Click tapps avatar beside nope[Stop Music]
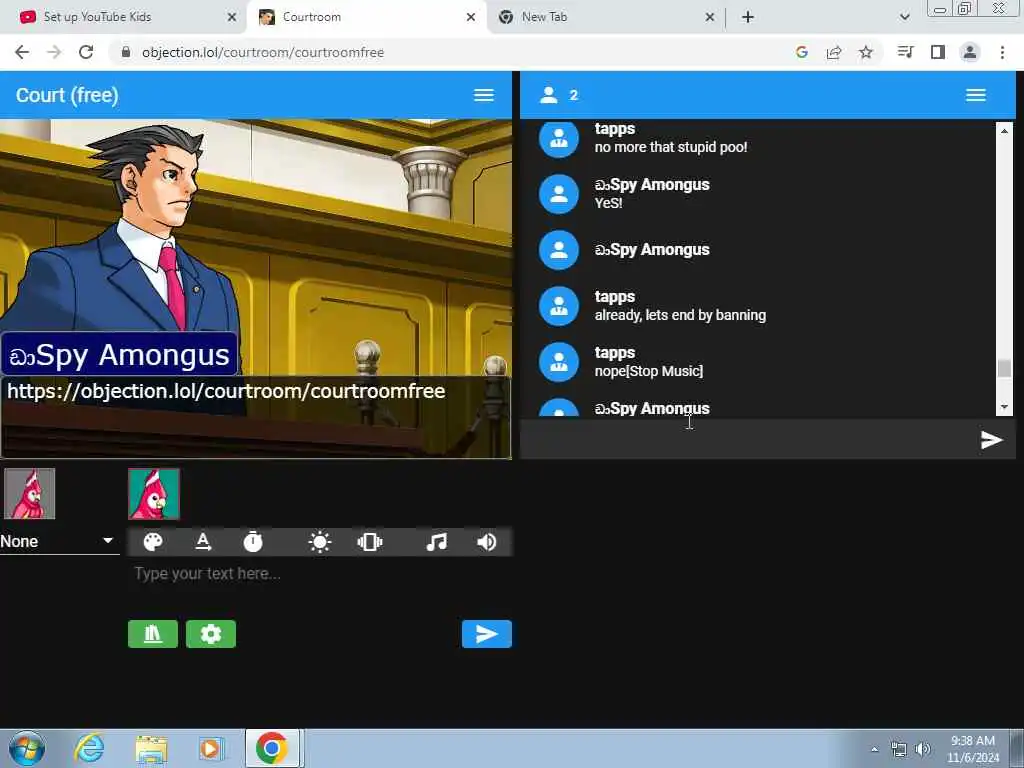 [x=559, y=362]
